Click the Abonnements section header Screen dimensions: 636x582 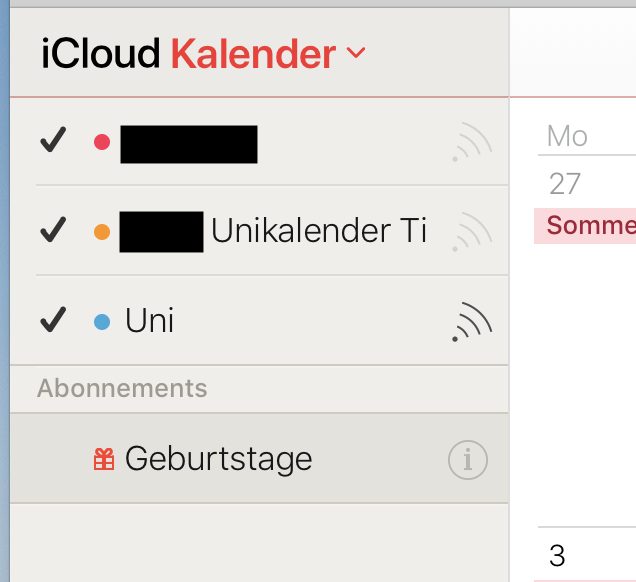pos(122,388)
